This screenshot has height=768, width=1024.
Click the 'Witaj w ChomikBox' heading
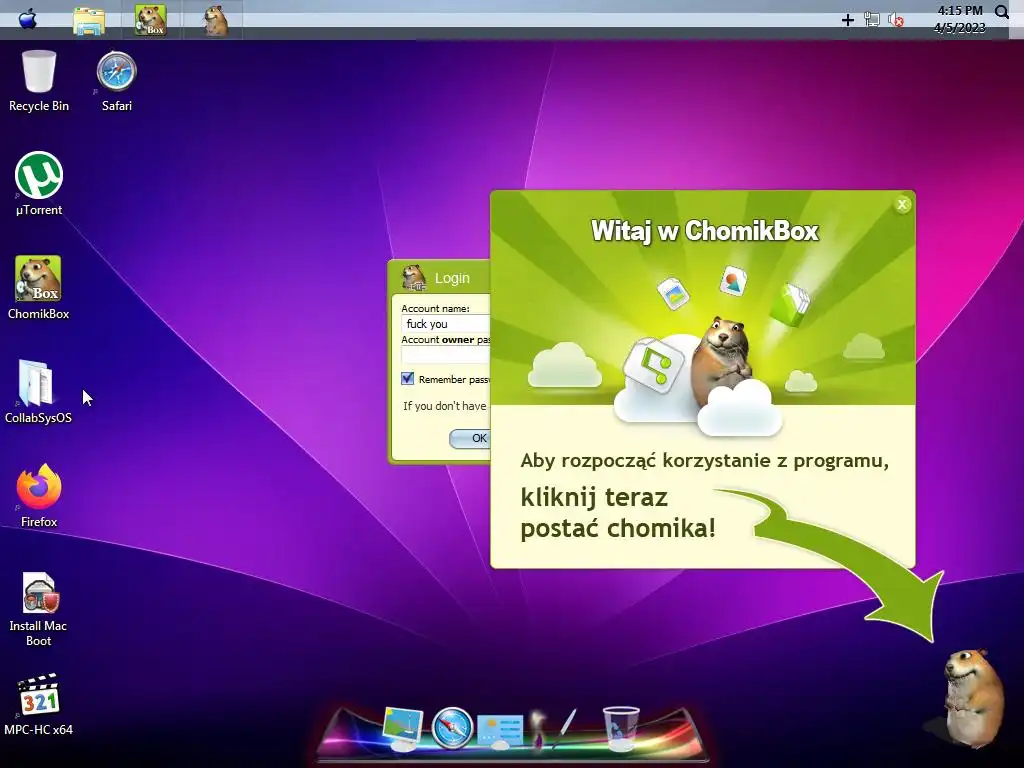click(705, 231)
